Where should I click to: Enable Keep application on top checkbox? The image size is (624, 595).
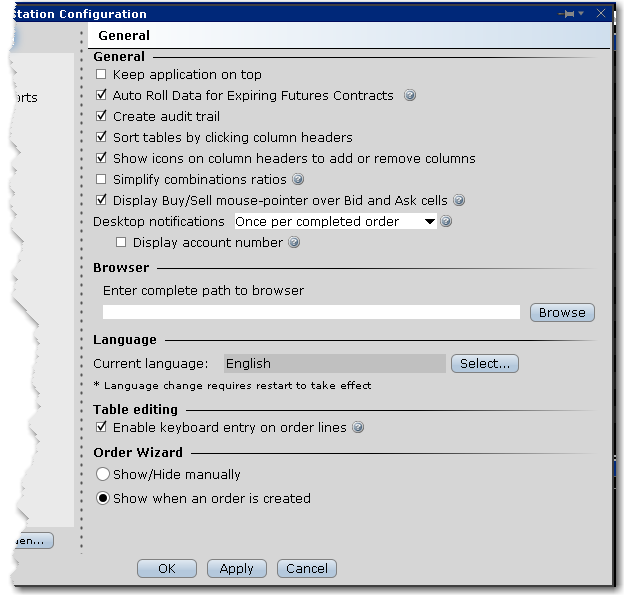coord(101,75)
